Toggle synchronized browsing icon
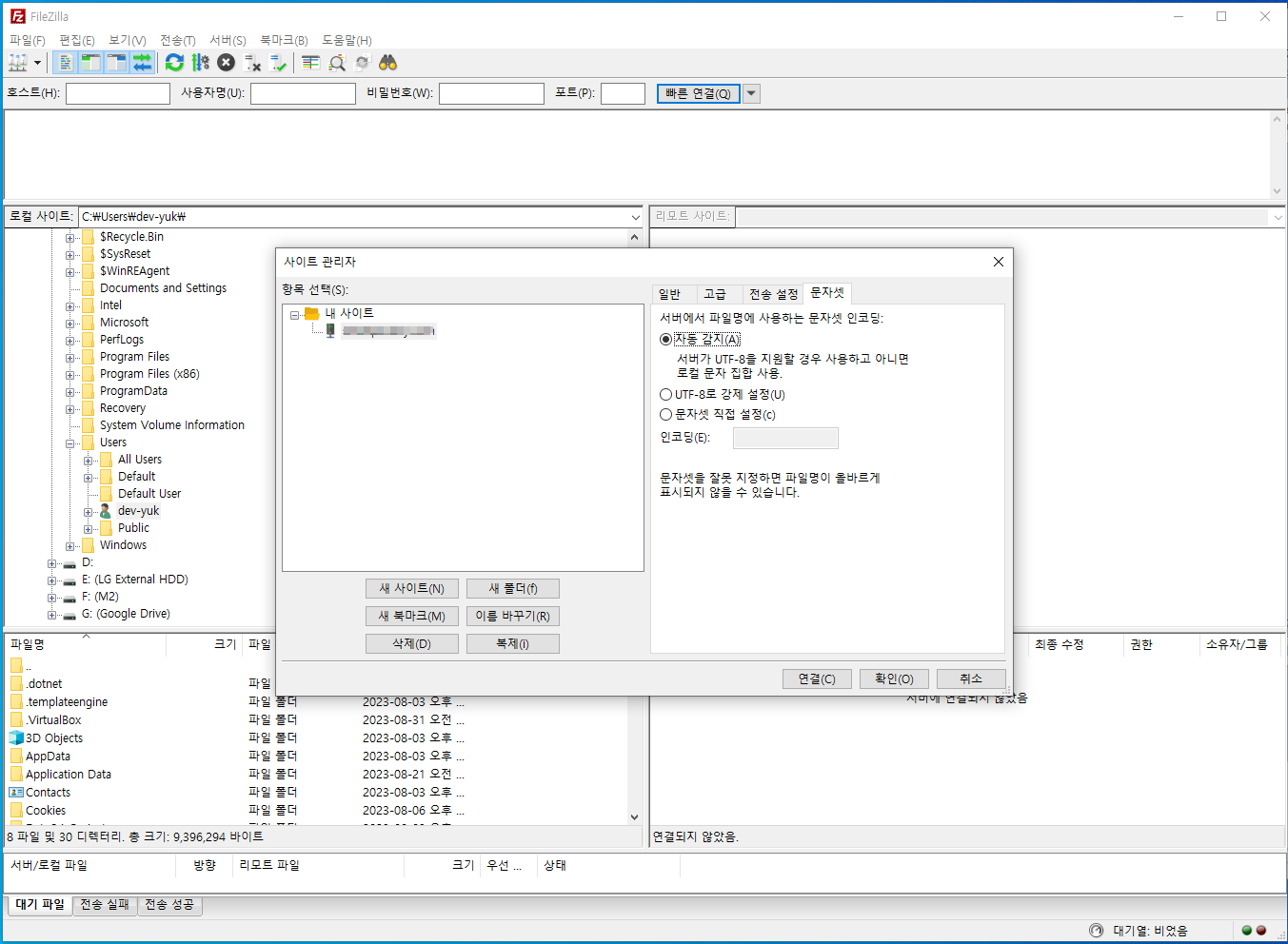Viewport: 1288px width, 944px height. pos(362,63)
